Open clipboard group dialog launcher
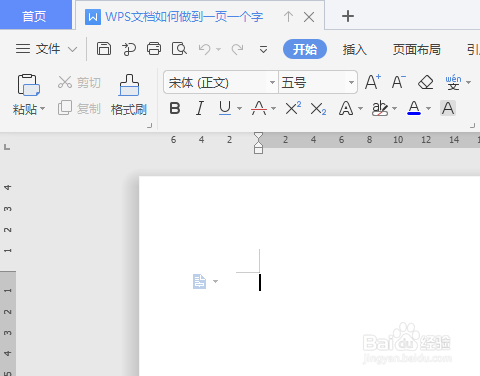Viewport: 480px width, 376px height. coord(150,126)
